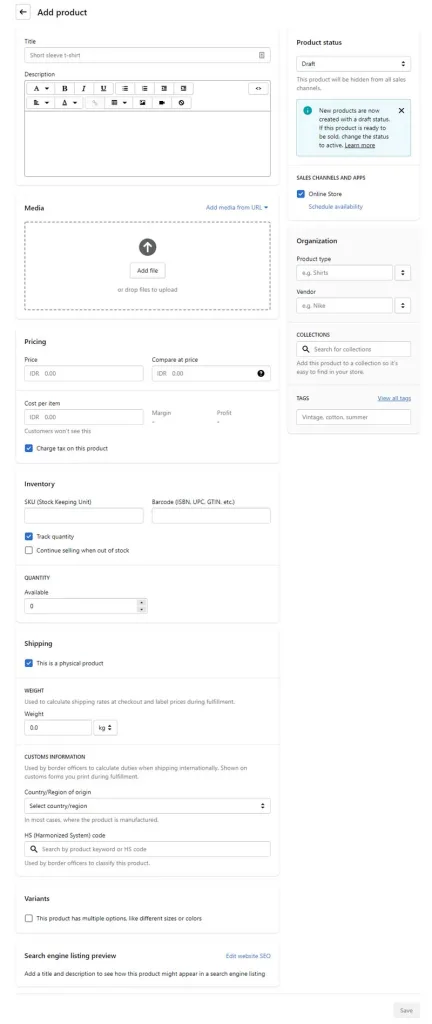This screenshot has height=1024, width=432.
Task: Click the Compare at price help icon
Action: [261, 374]
